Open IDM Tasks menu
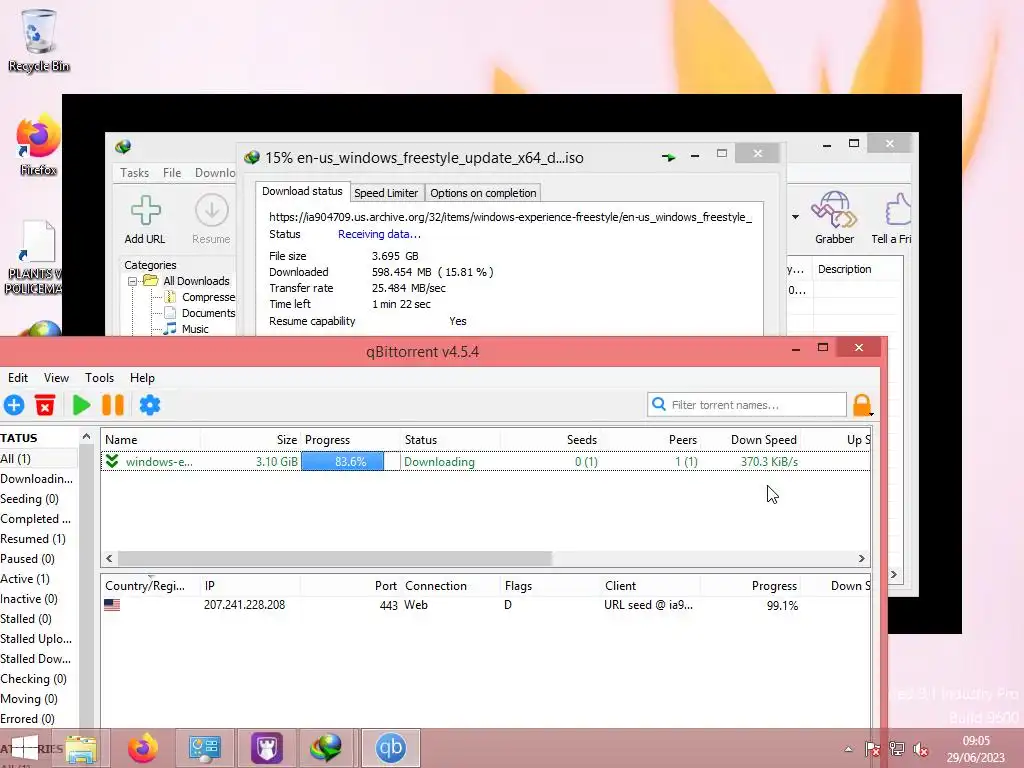This screenshot has height=768, width=1024. click(135, 172)
